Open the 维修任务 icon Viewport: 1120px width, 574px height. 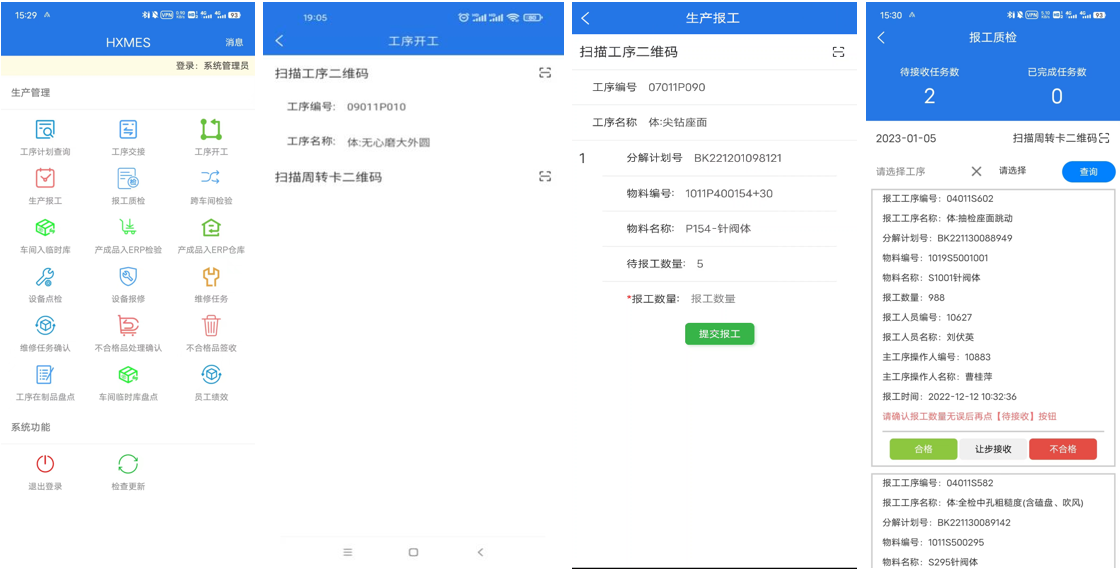pyautogui.click(x=211, y=277)
